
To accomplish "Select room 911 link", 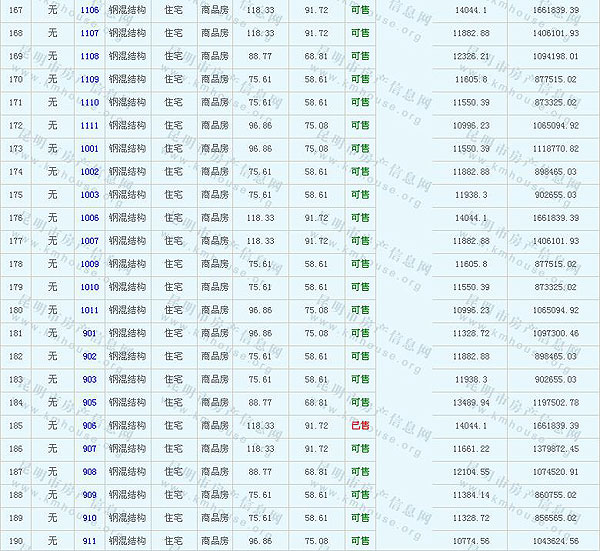I will 90,540.
